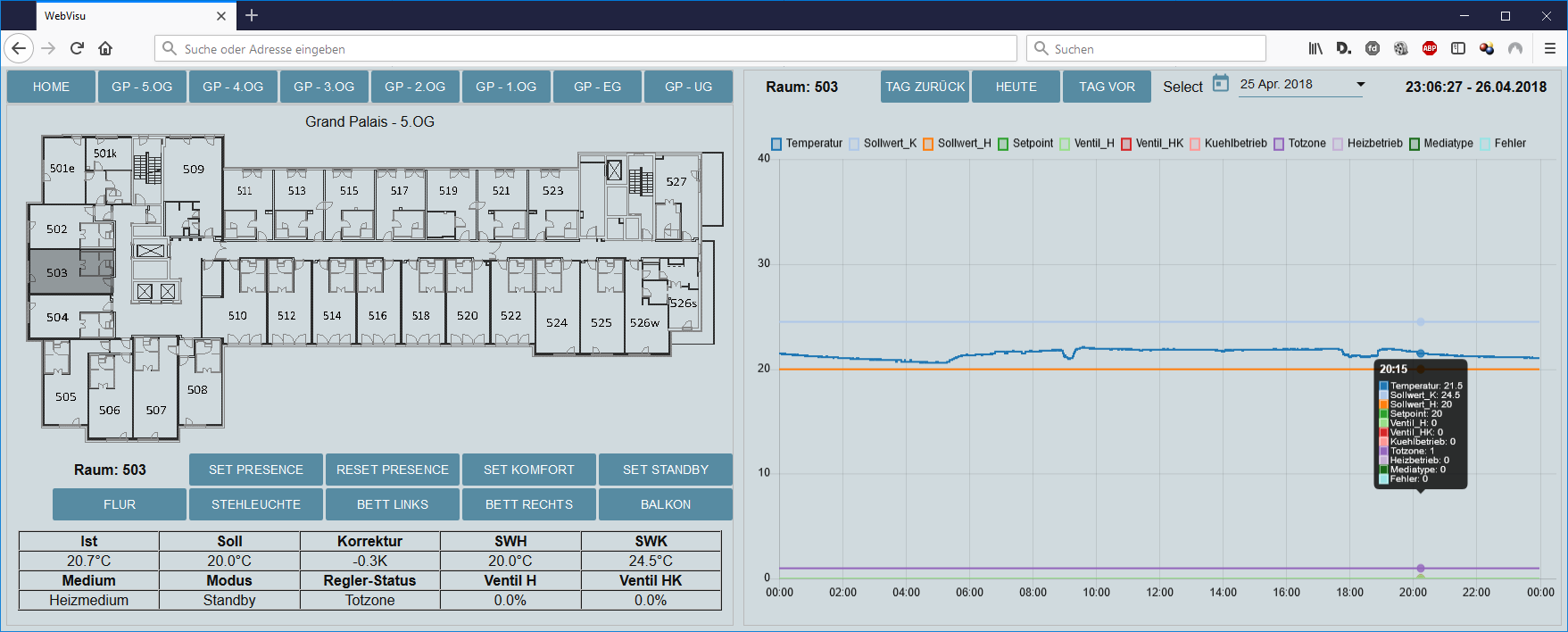The height and width of the screenshot is (632, 1568).
Task: Click the browser home icon
Action: tap(105, 48)
